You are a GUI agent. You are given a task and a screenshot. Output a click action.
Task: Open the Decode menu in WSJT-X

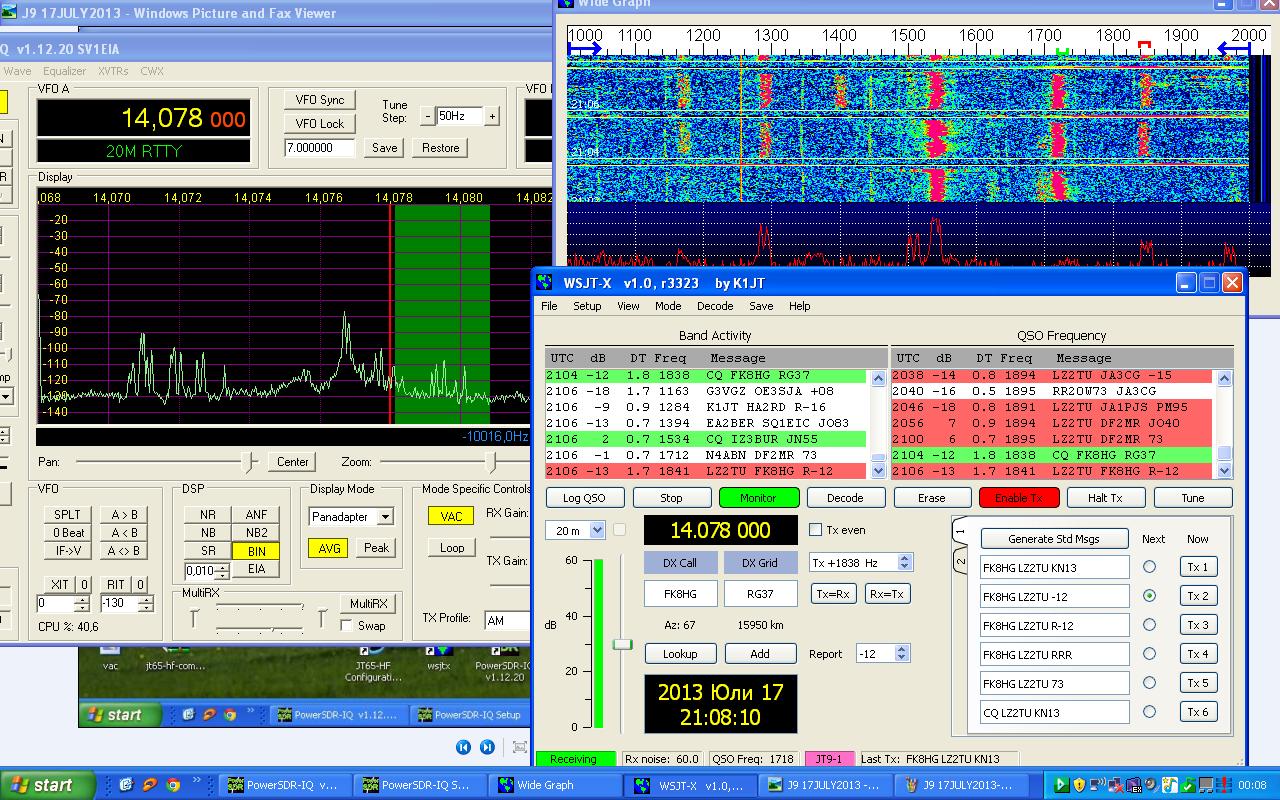click(714, 306)
